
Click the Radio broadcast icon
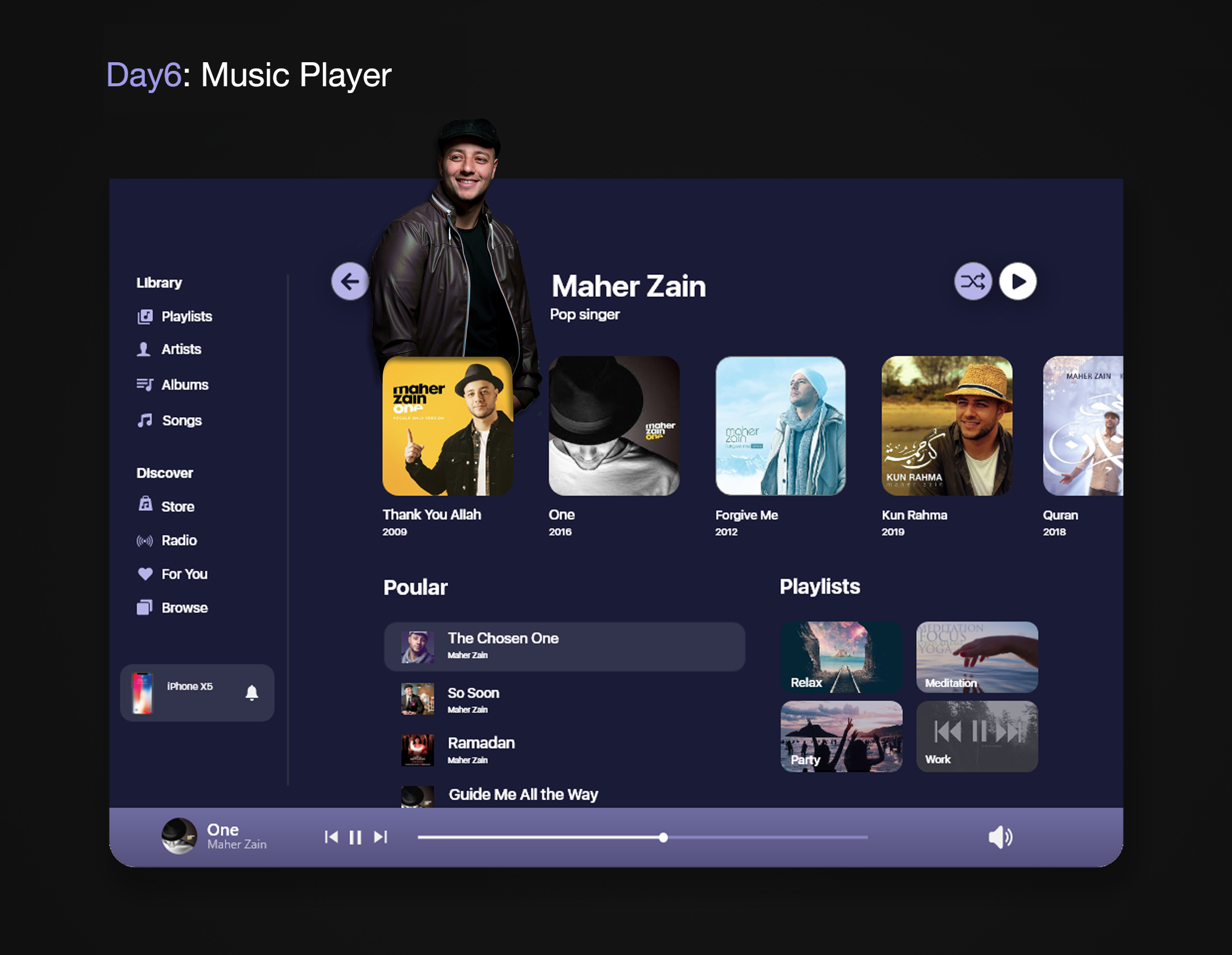pyautogui.click(x=145, y=541)
